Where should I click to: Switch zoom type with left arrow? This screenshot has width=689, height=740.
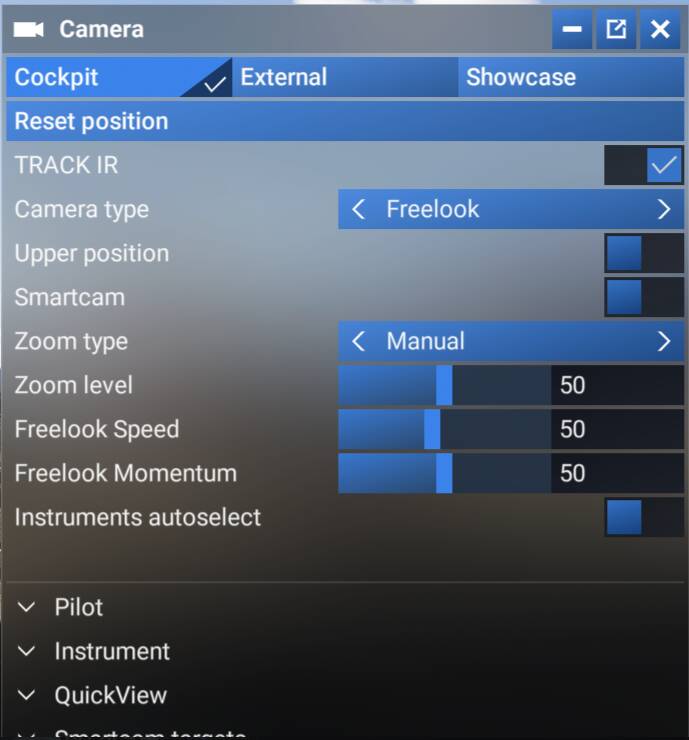click(x=359, y=341)
